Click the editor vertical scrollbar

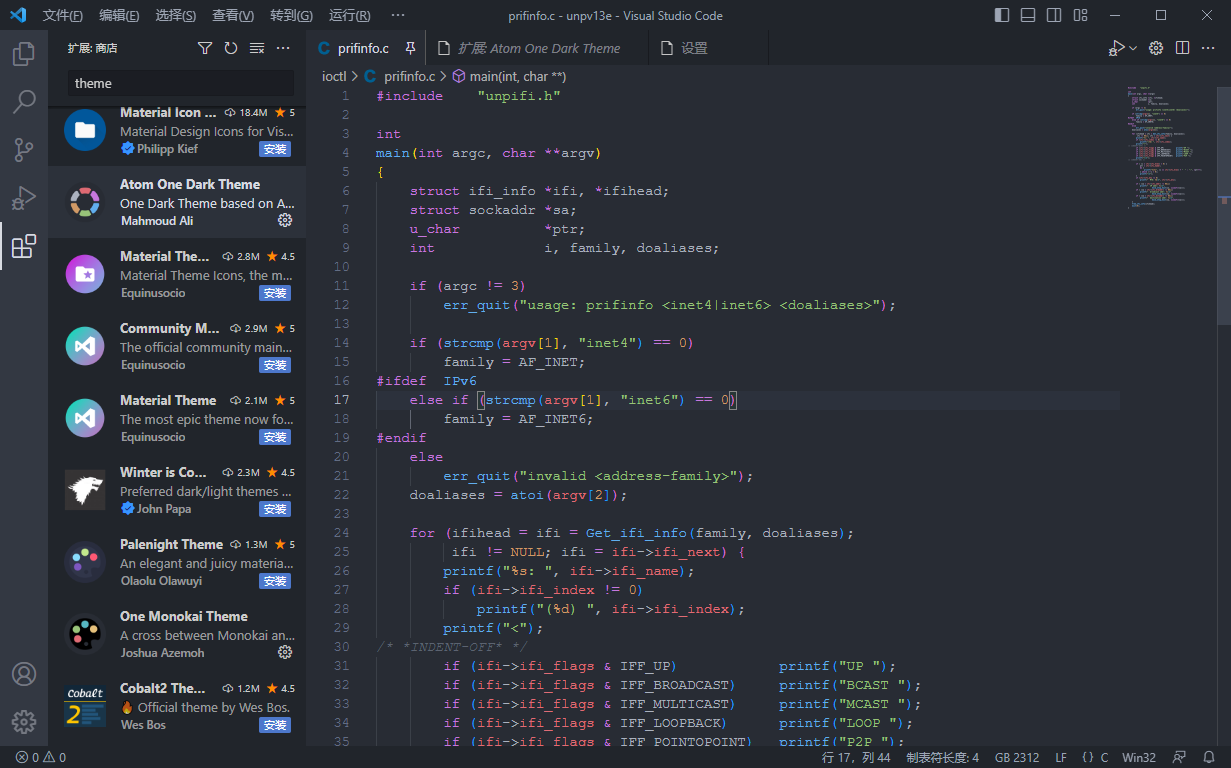click(1224, 205)
